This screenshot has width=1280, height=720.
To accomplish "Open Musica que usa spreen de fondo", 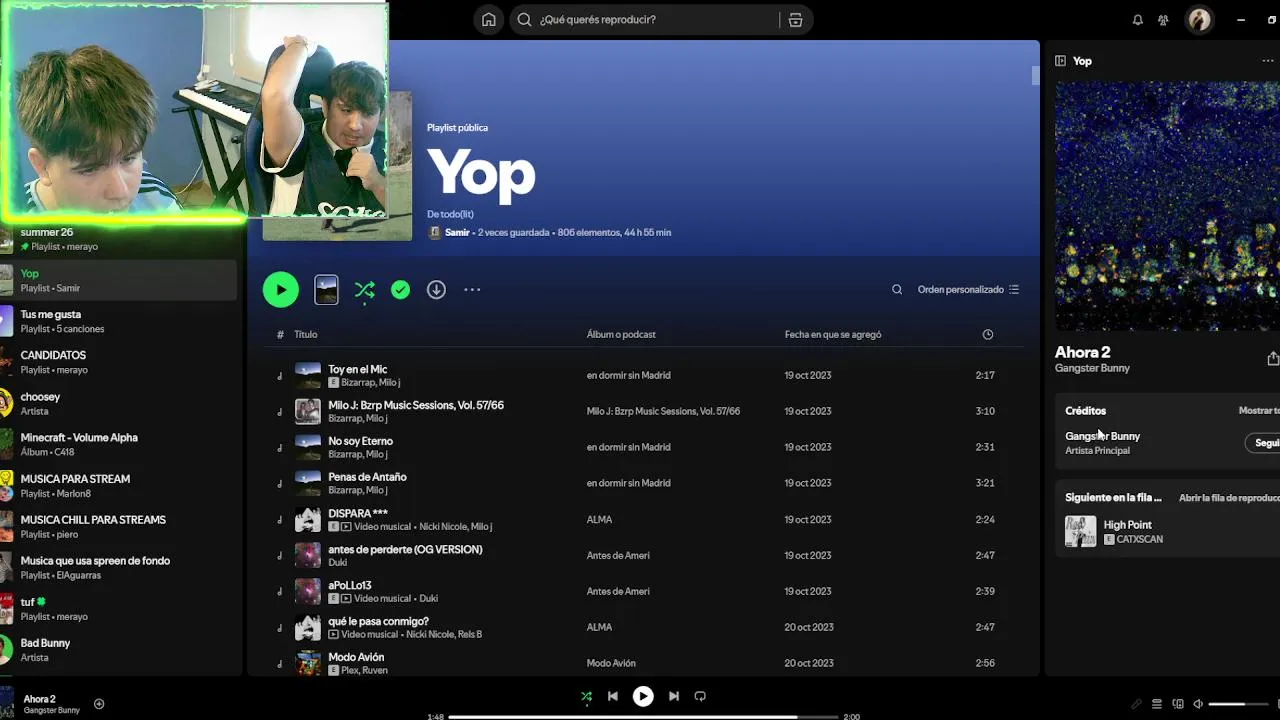I will coord(120,567).
